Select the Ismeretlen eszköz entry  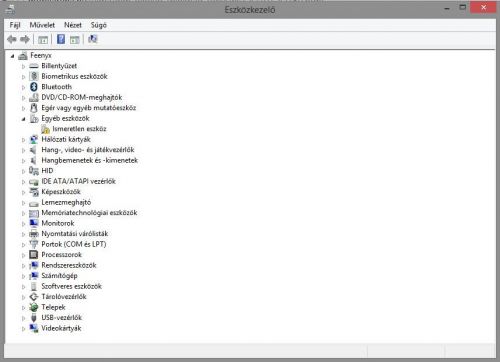click(x=79, y=129)
